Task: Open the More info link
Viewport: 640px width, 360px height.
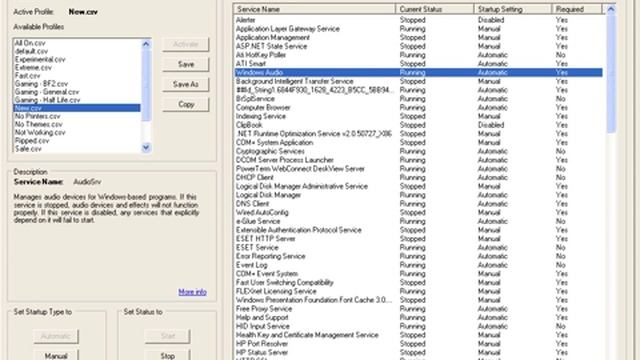Action: click(x=192, y=292)
